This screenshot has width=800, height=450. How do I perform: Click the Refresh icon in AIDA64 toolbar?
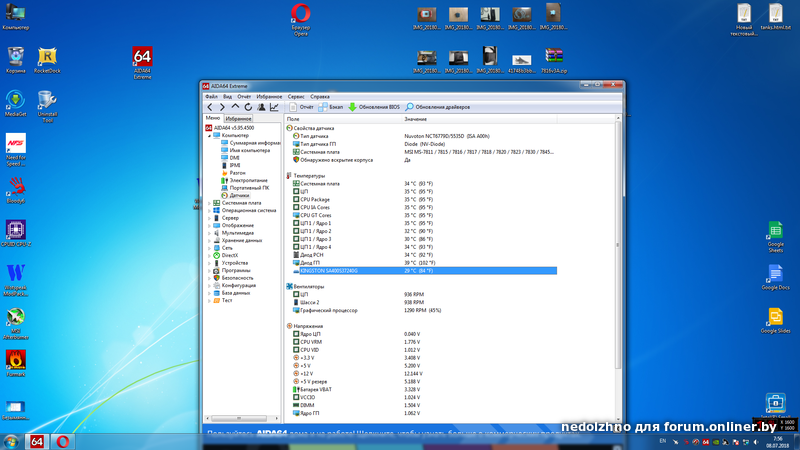[x=247, y=106]
